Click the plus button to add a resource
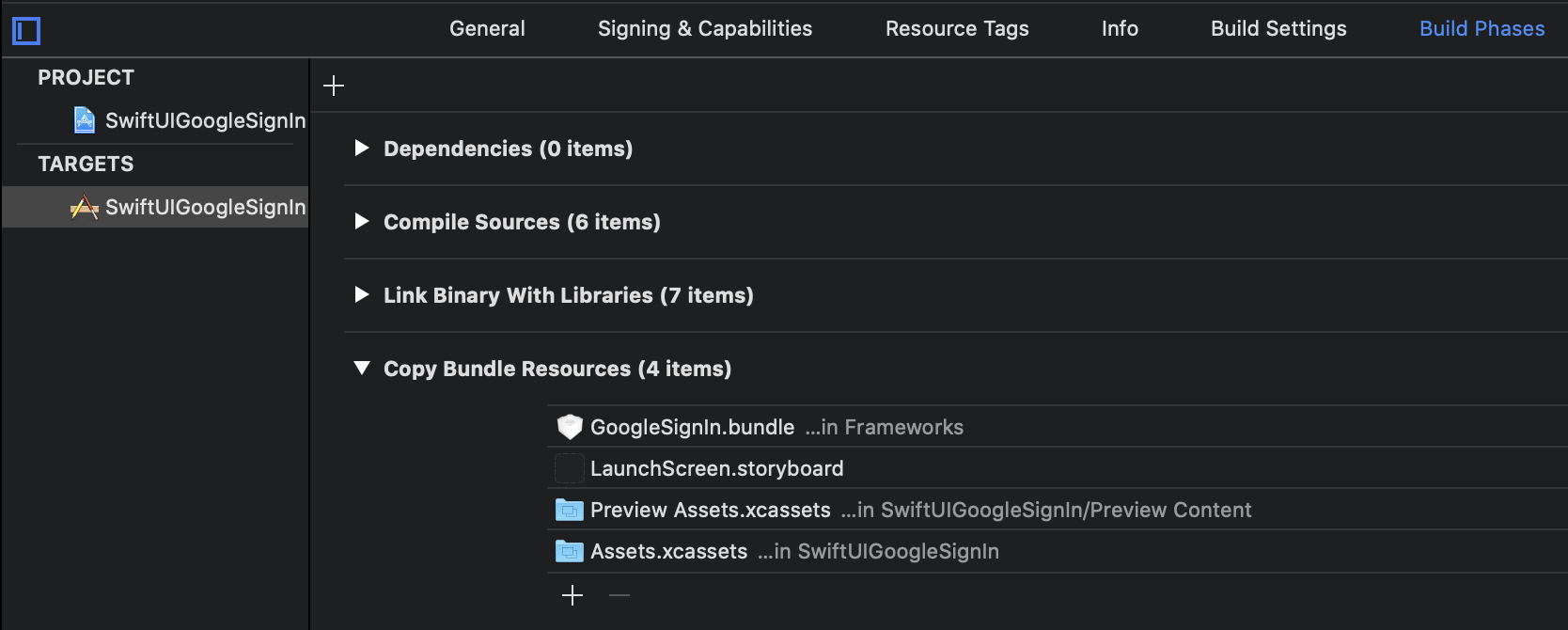The width and height of the screenshot is (1568, 630). click(x=572, y=595)
